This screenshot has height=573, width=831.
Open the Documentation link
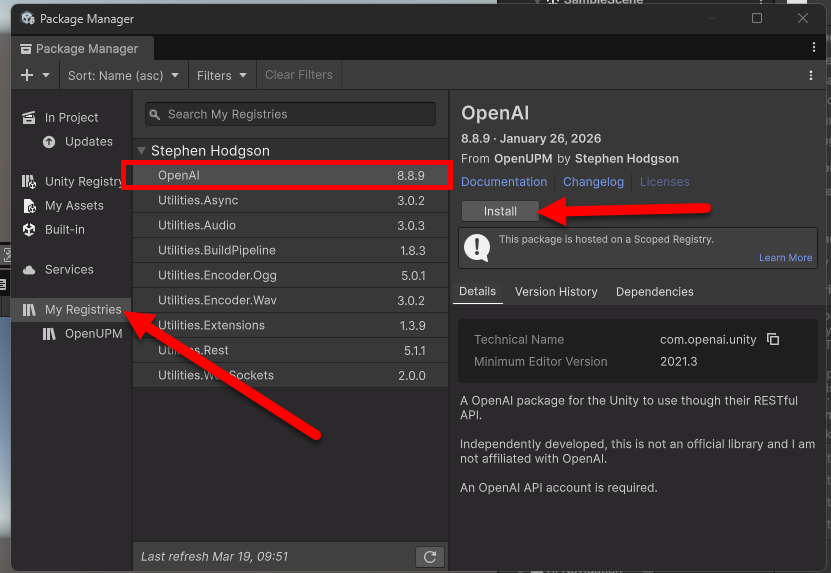pos(503,182)
